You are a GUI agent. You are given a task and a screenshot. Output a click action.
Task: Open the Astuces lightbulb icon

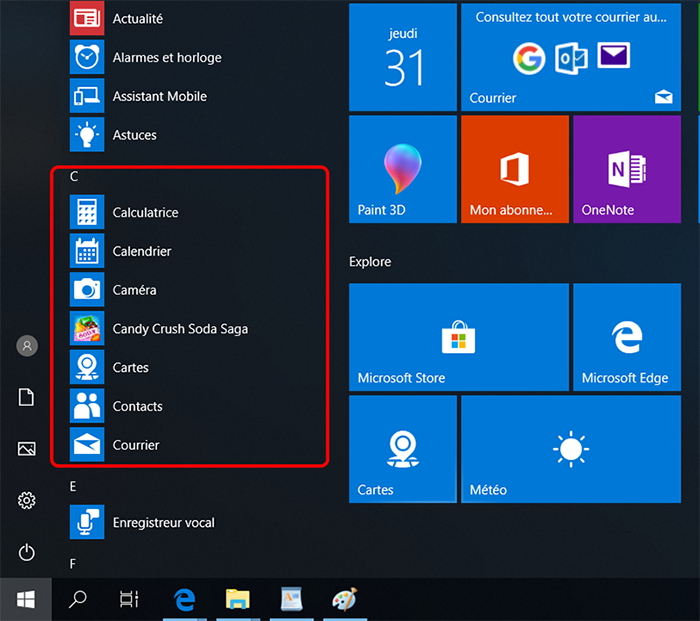87,134
